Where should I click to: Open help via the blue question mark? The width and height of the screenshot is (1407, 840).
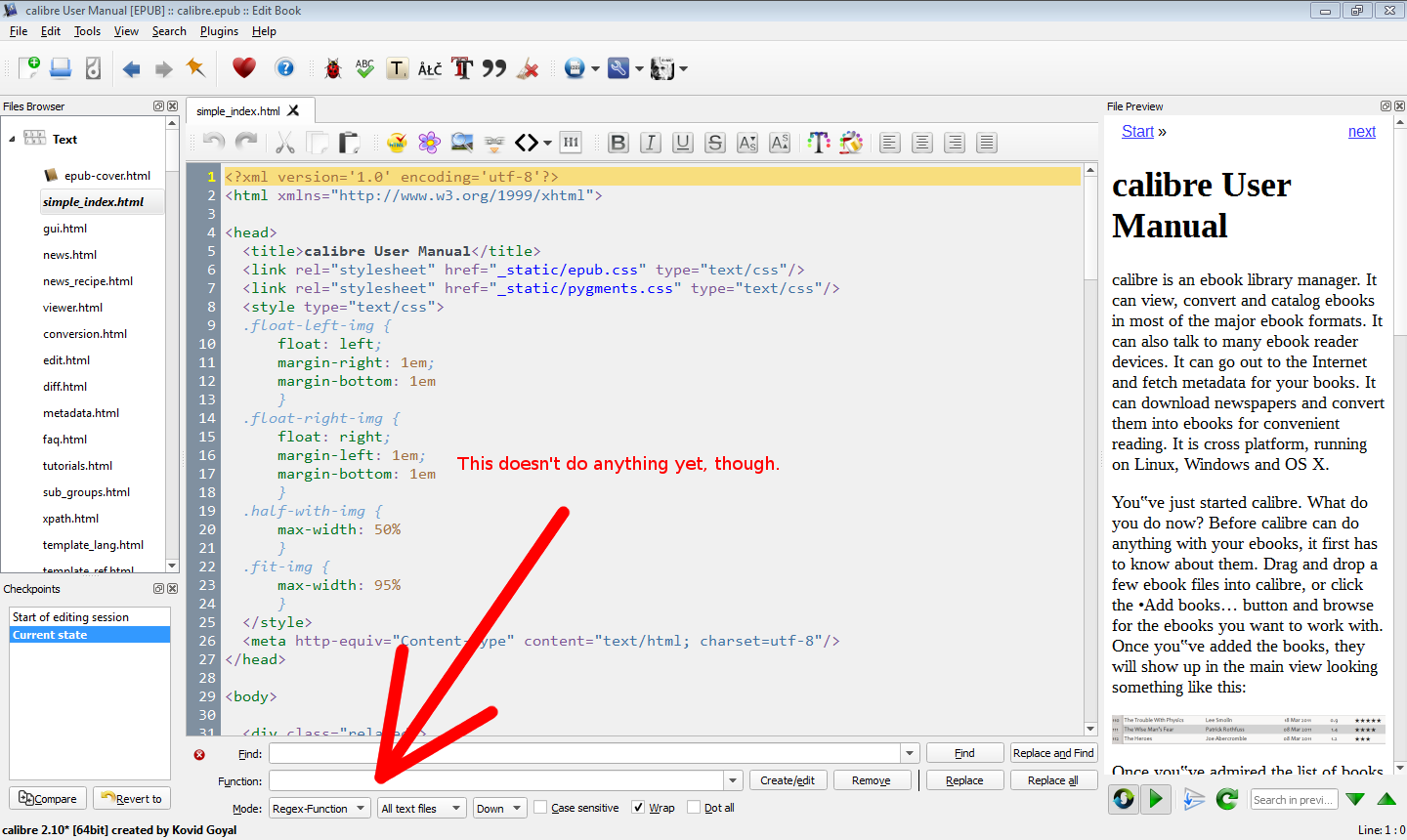(x=284, y=67)
